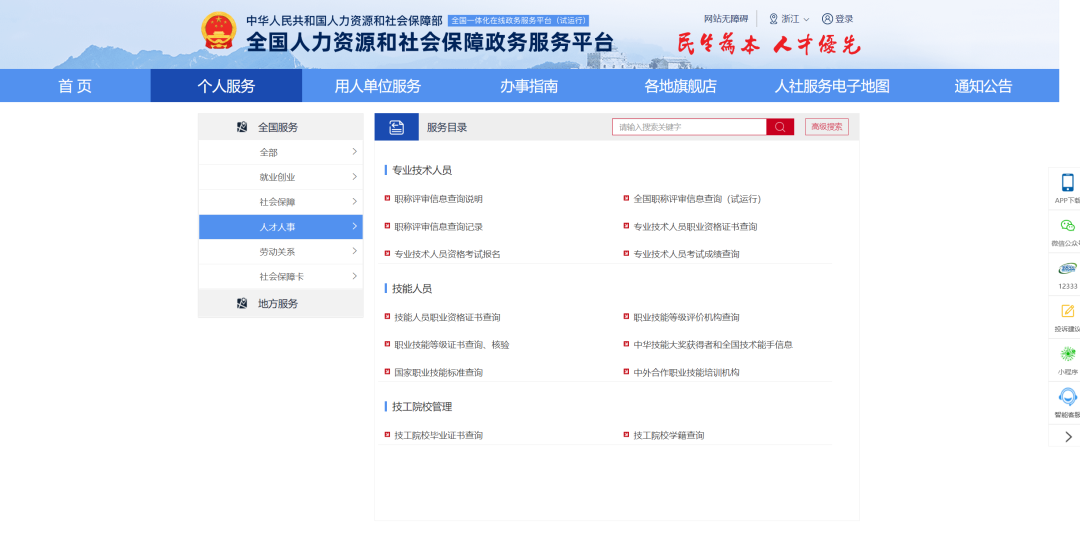Select 社会保障 in left sidebar
Viewport: 1080px width, 552px height.
[281, 202]
